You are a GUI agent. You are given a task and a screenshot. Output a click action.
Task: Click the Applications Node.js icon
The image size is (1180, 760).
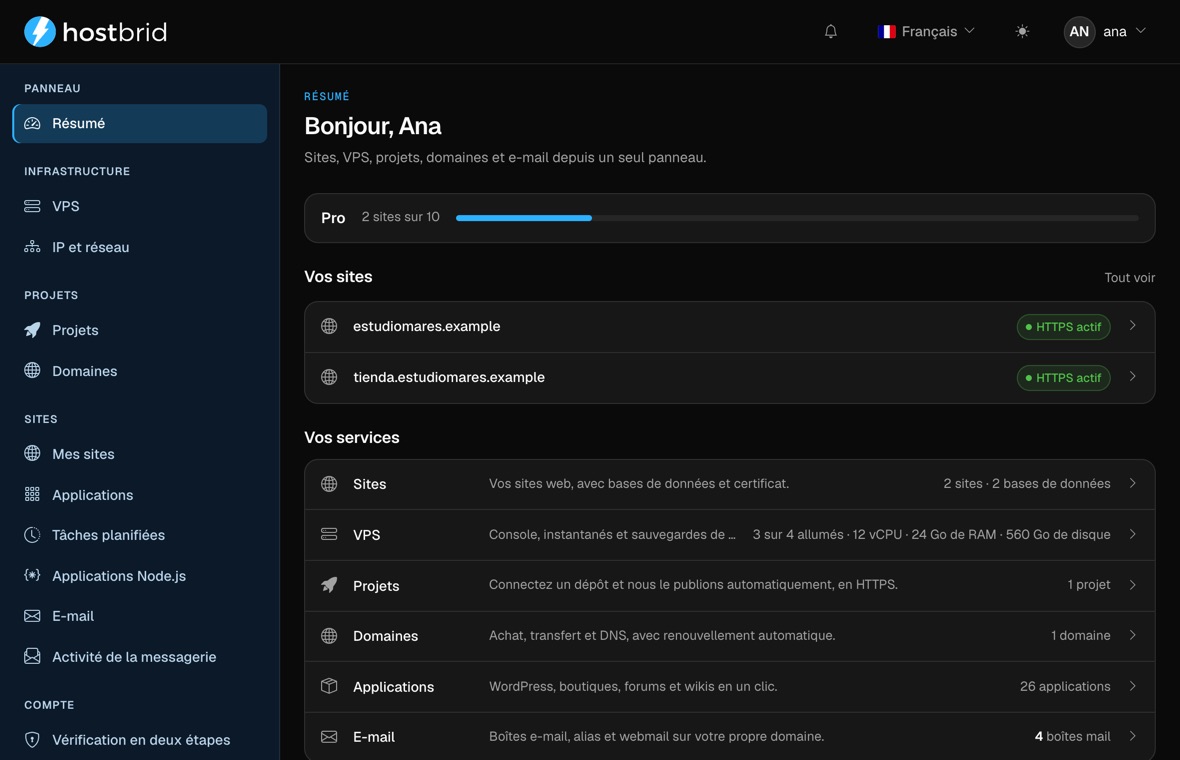pos(32,576)
